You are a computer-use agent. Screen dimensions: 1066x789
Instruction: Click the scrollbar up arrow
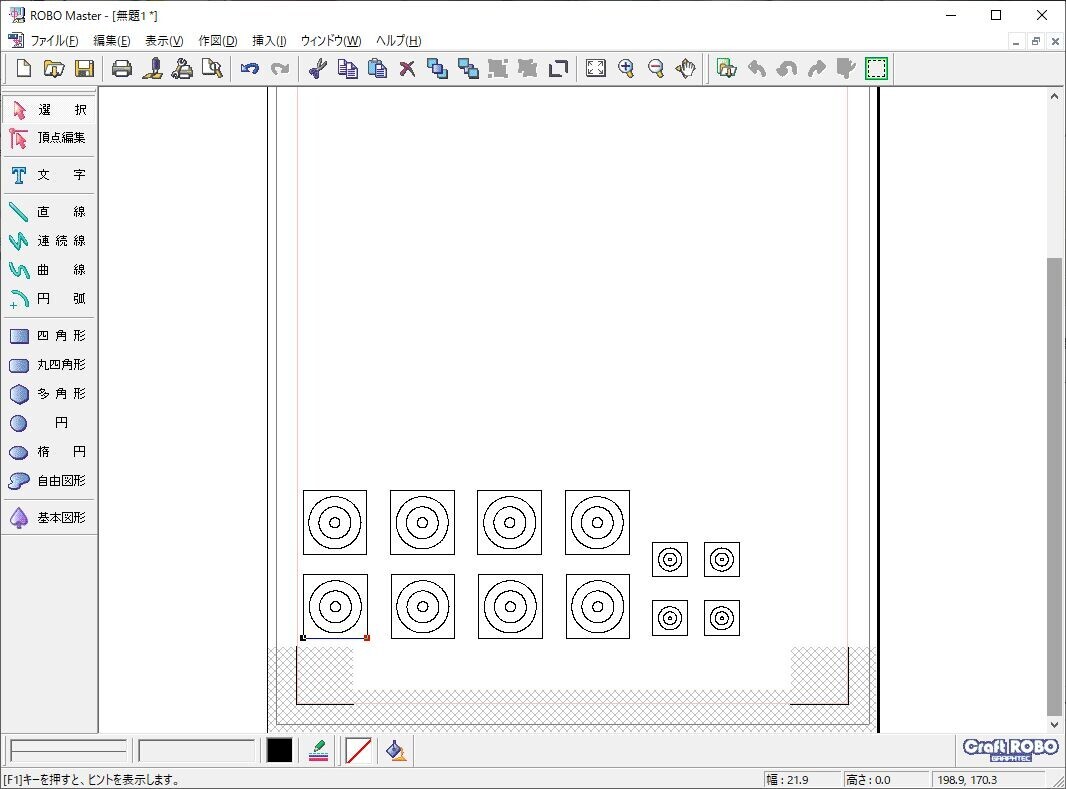click(1054, 97)
